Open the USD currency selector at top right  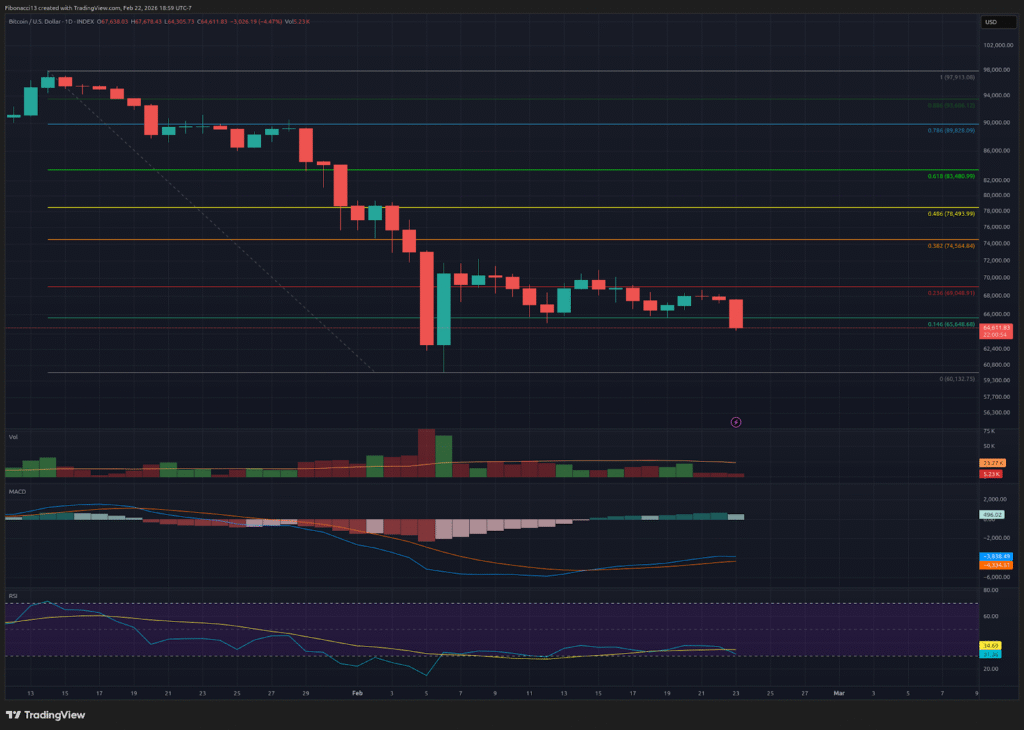[1000, 22]
